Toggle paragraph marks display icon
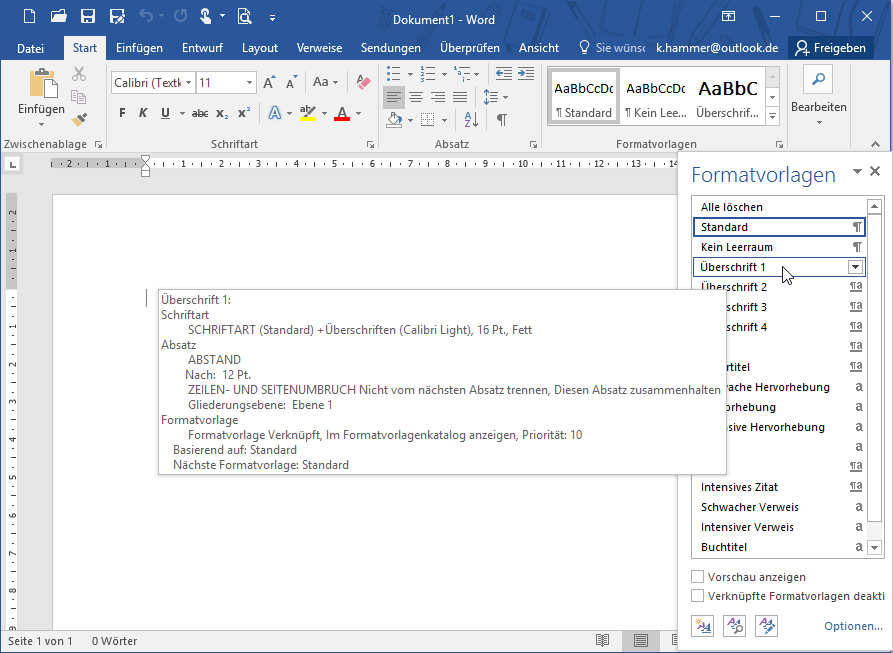 501,119
